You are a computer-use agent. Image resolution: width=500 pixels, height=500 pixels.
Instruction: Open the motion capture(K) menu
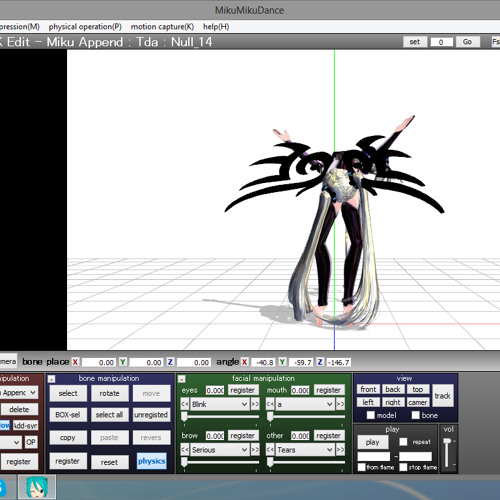pos(162,27)
